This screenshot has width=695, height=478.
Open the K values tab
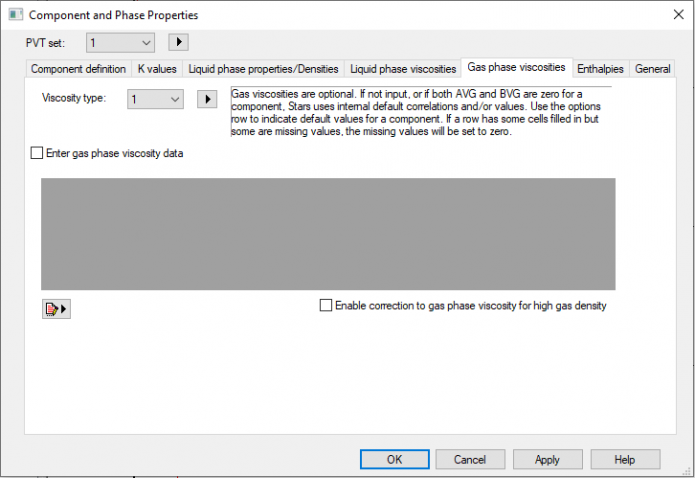pyautogui.click(x=156, y=69)
